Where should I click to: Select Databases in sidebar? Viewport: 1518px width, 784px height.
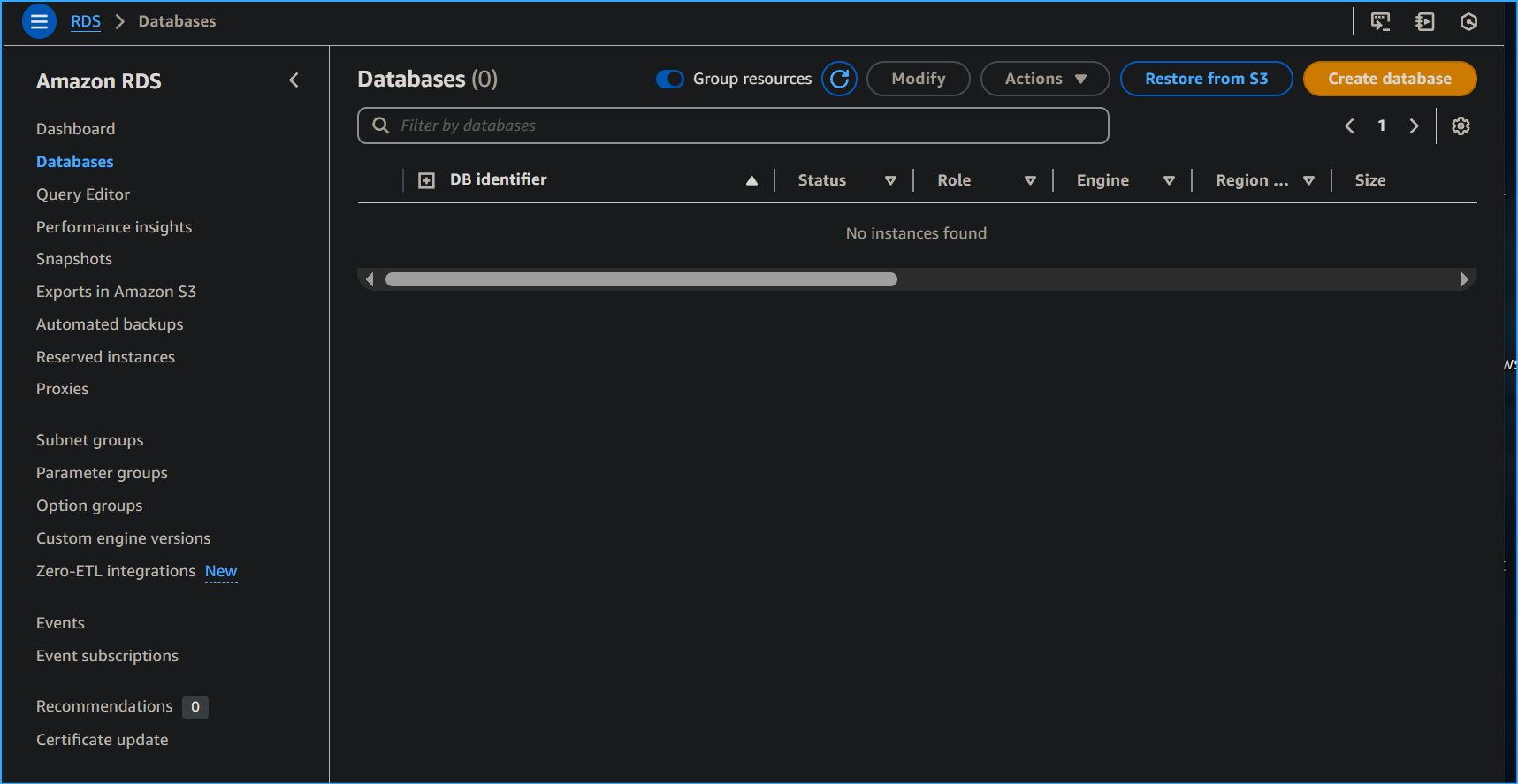click(74, 162)
